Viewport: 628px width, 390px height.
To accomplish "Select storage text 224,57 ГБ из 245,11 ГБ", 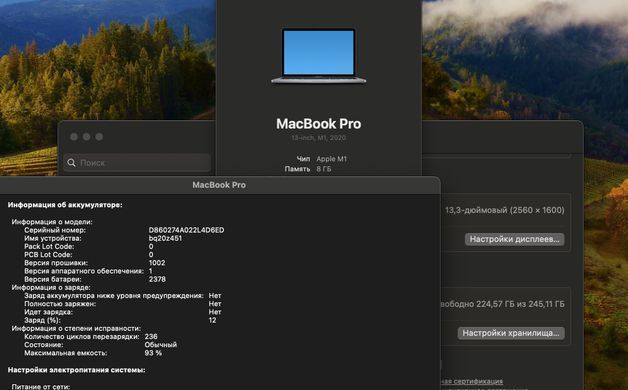I will tap(520, 304).
